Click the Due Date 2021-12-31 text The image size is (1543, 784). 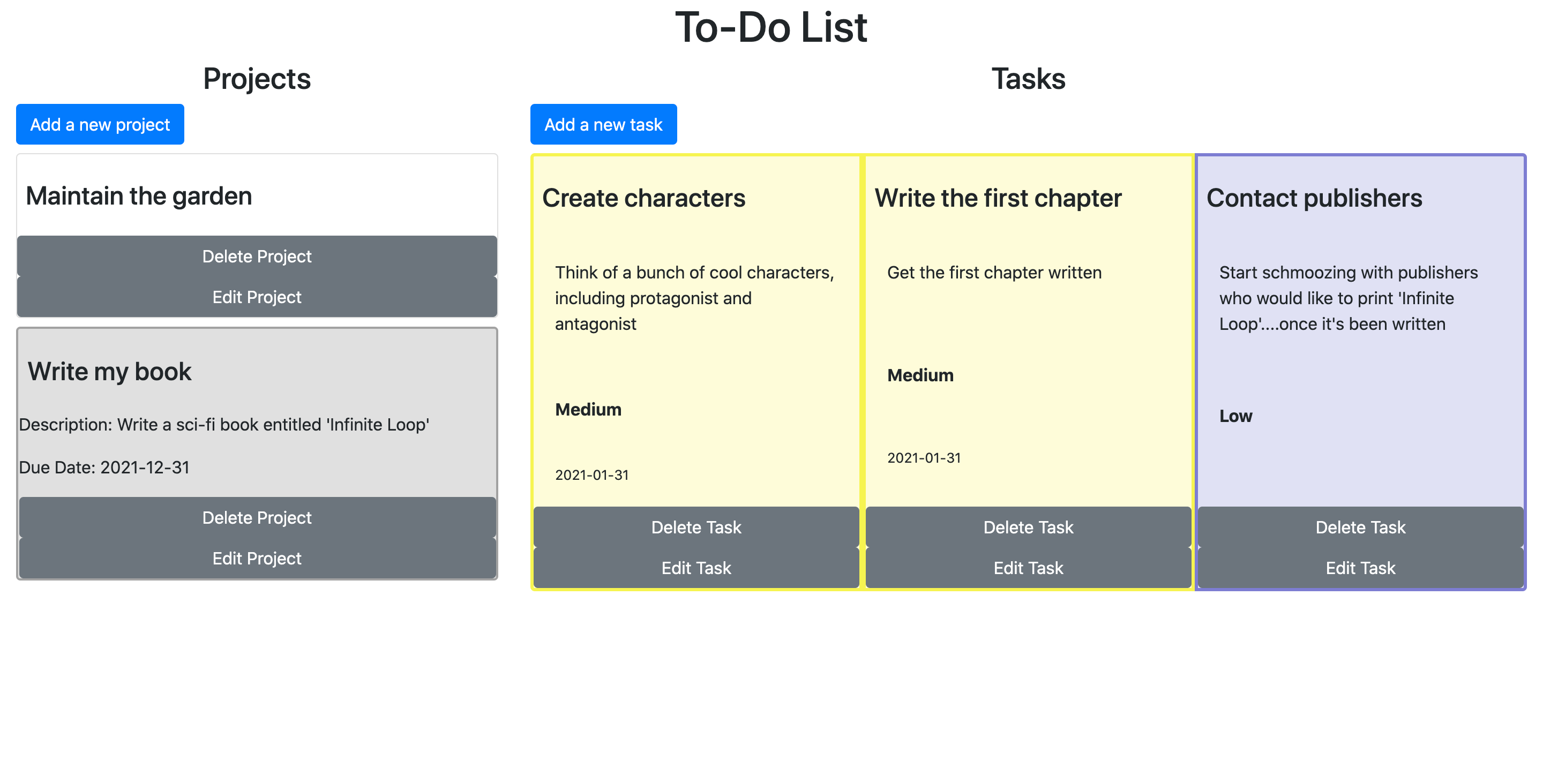click(x=104, y=467)
